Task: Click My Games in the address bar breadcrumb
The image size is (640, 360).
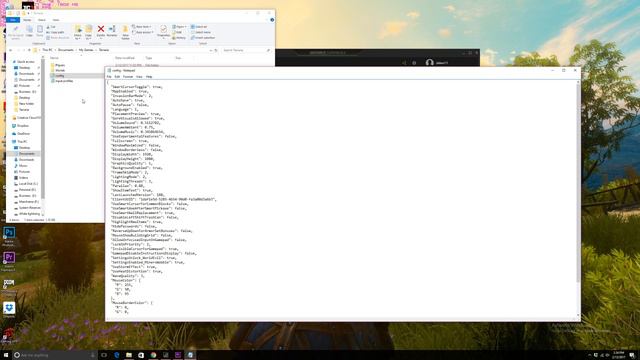Action: [x=86, y=50]
